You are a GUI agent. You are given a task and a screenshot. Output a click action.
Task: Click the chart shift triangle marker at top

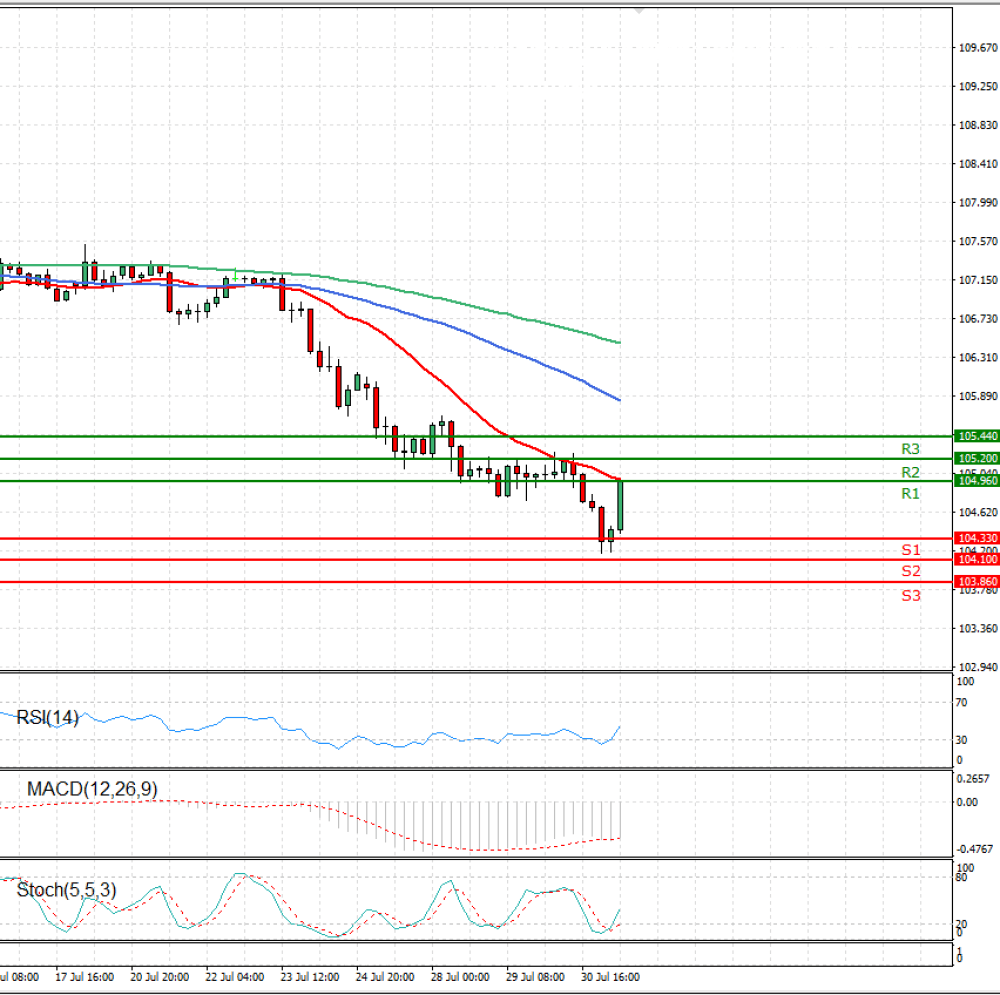click(639, 11)
